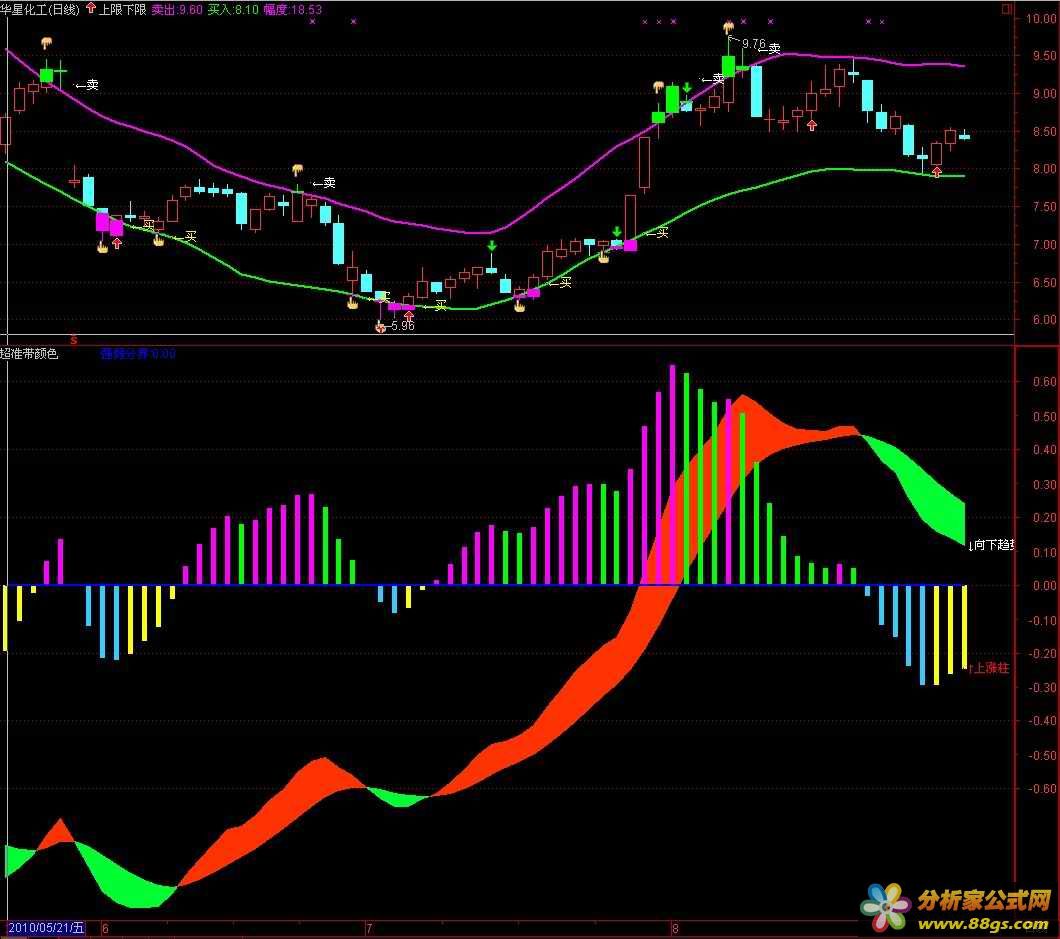This screenshot has width=1060, height=939.
Task: Click month 7 marker on time axis
Action: tap(369, 928)
